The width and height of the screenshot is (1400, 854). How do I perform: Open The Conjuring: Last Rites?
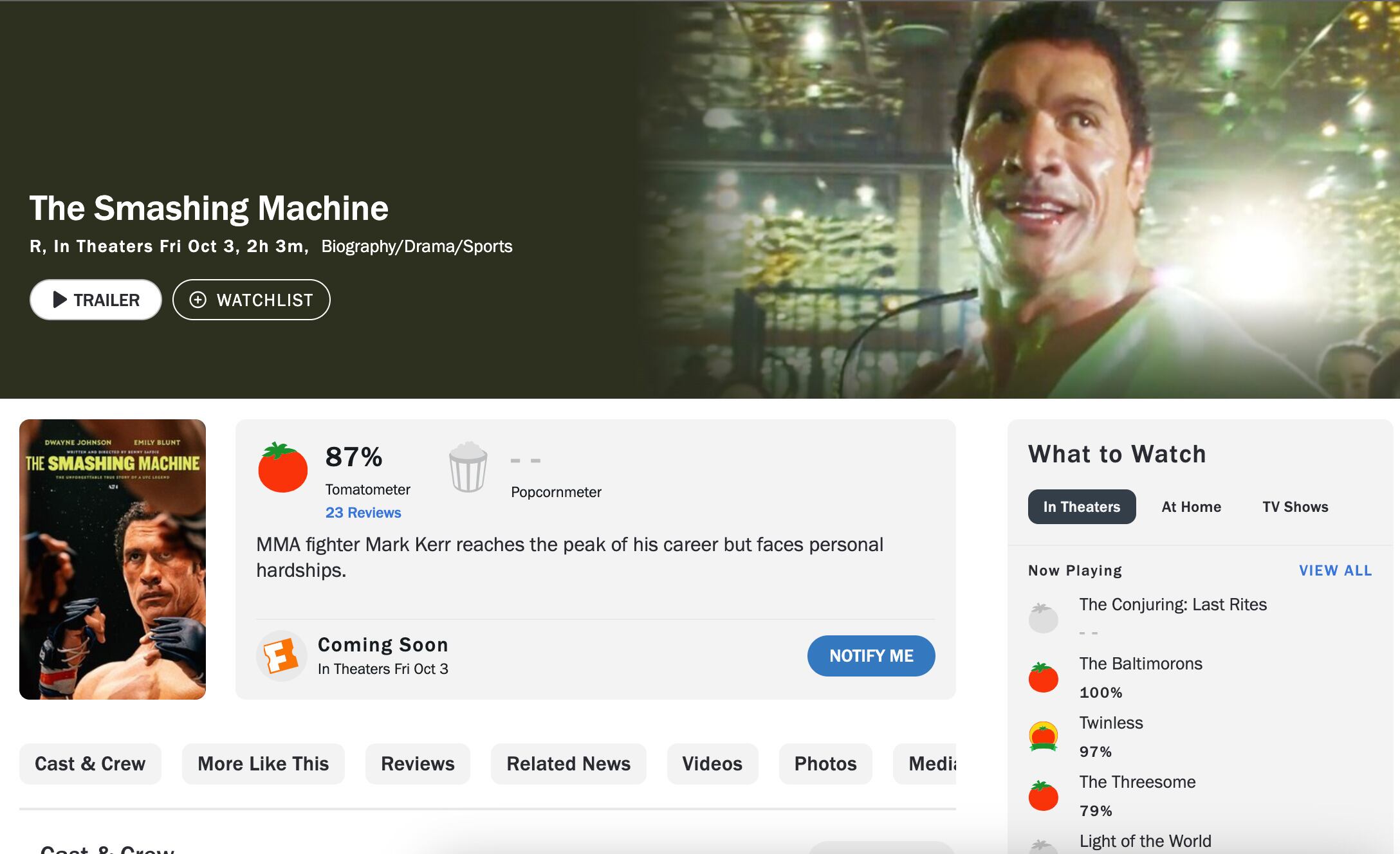coord(1173,604)
